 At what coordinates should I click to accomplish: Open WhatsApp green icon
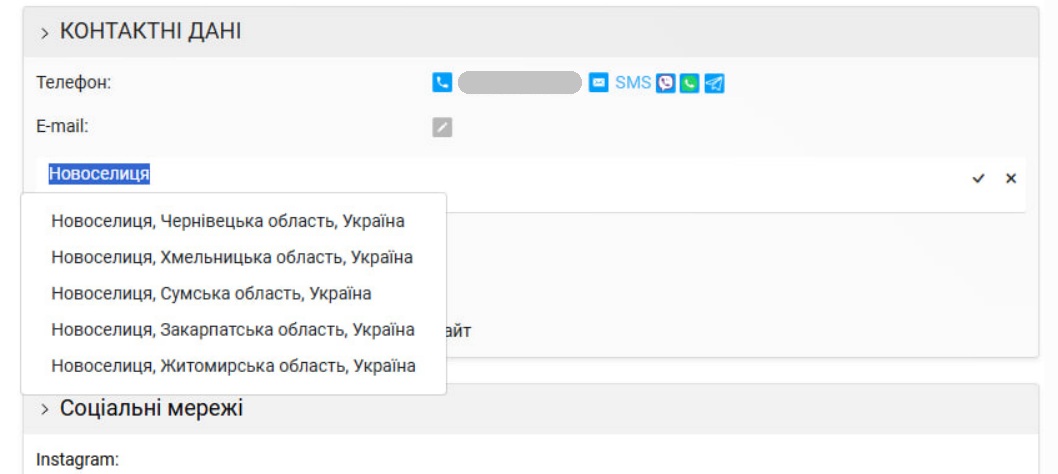click(690, 83)
